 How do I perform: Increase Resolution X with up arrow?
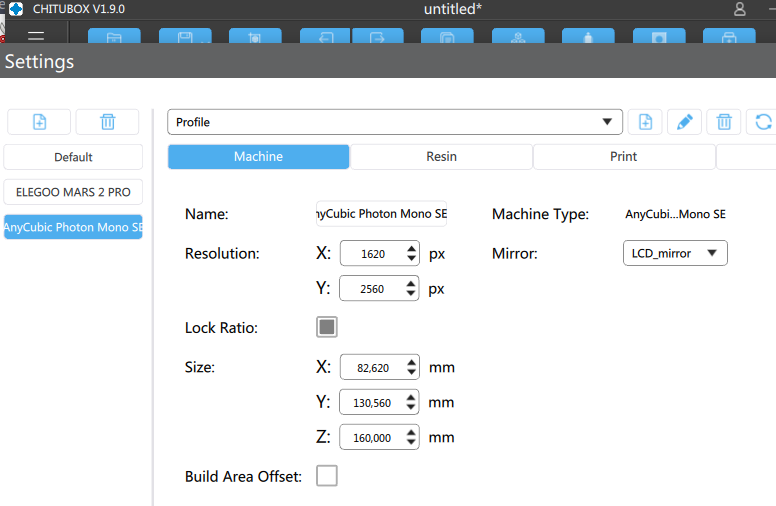coord(412,249)
